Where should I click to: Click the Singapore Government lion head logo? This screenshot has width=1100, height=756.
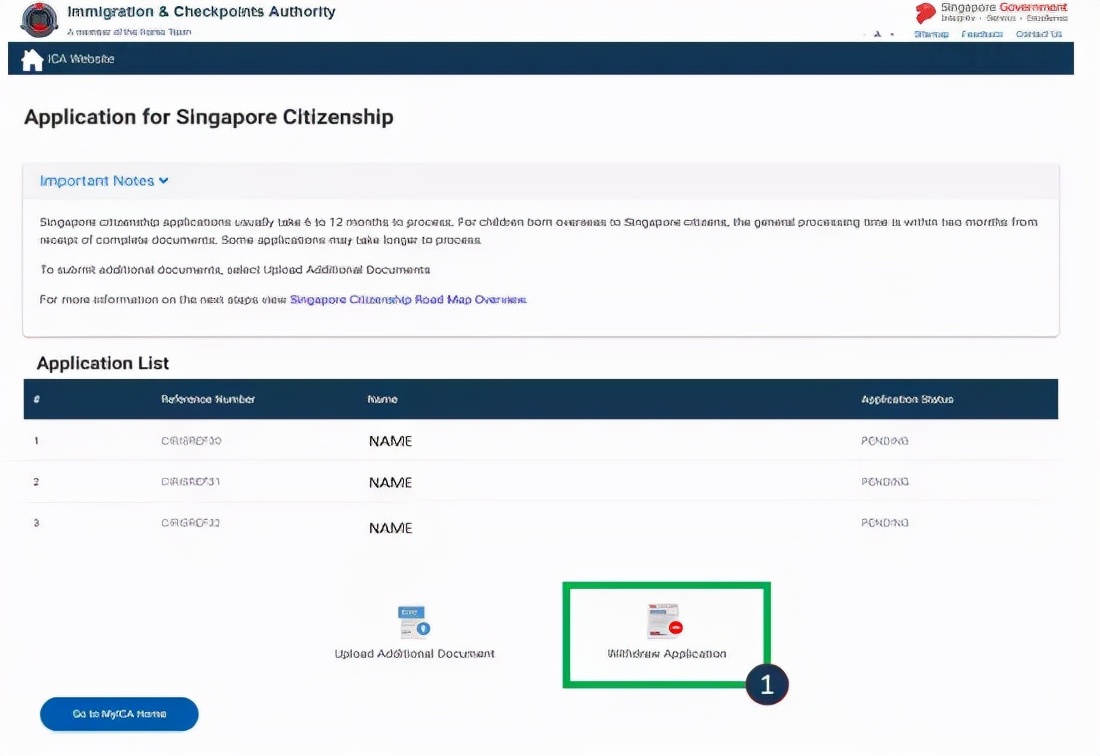(x=925, y=13)
